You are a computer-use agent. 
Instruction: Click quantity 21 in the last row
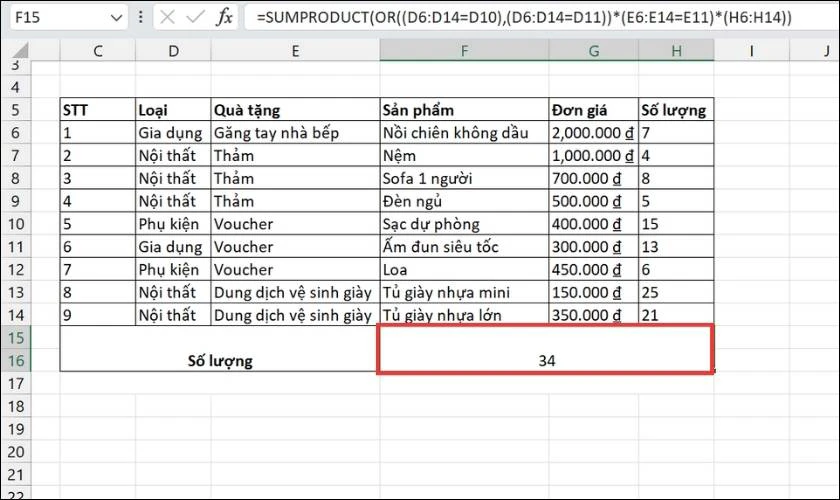pyautogui.click(x=676, y=315)
